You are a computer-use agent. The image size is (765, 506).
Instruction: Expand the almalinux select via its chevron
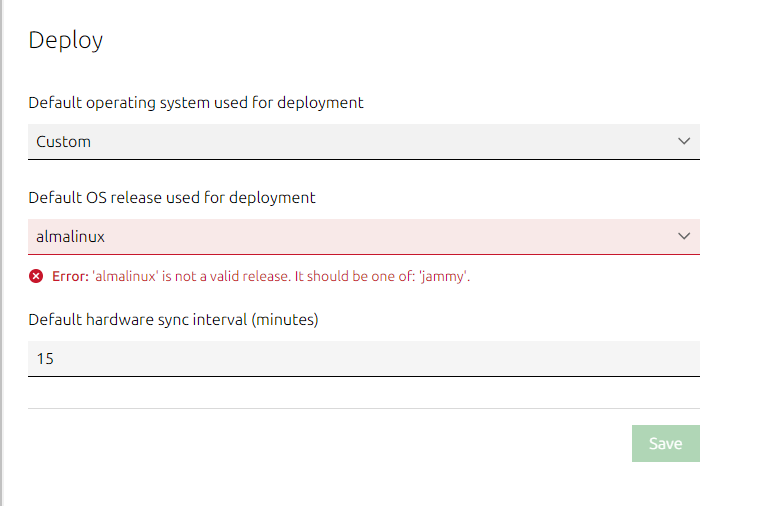click(x=684, y=236)
